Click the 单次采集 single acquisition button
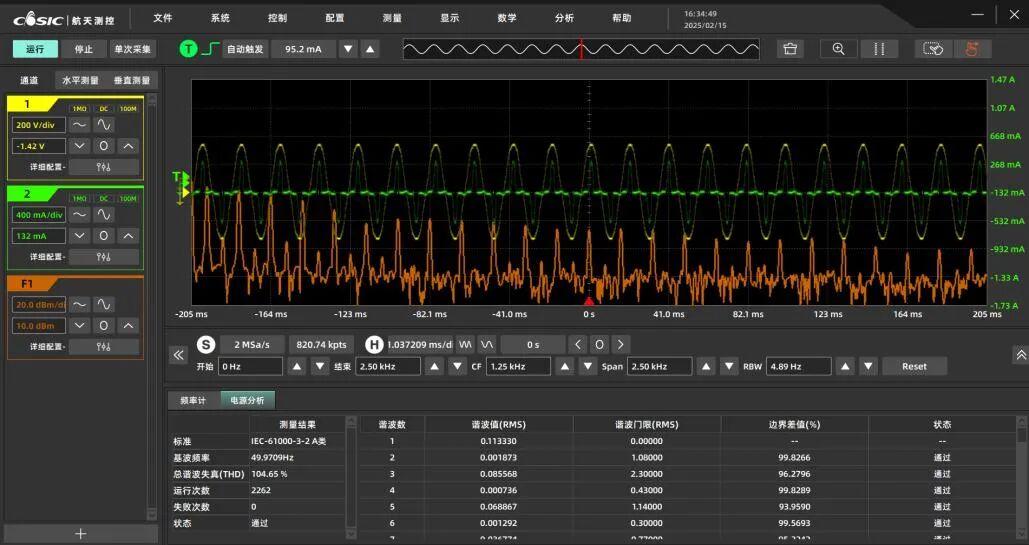This screenshot has width=1029, height=545. click(x=132, y=49)
